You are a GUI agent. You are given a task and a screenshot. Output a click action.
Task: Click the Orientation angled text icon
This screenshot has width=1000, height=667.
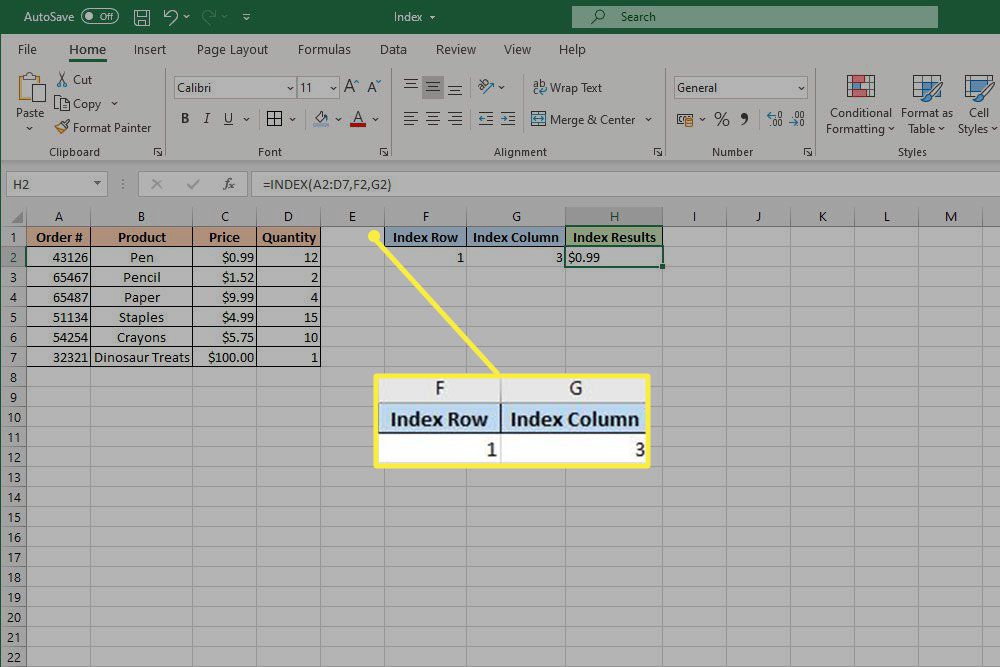486,86
